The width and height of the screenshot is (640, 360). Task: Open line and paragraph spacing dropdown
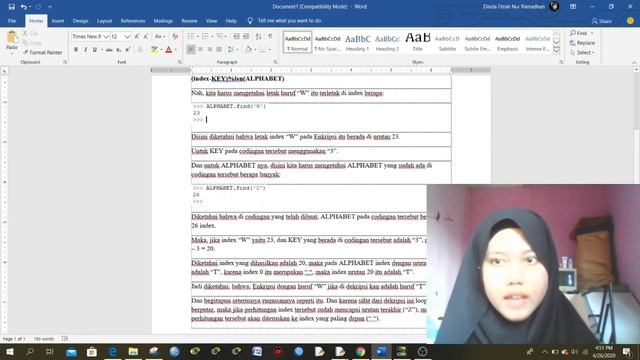pyautogui.click(x=232, y=49)
